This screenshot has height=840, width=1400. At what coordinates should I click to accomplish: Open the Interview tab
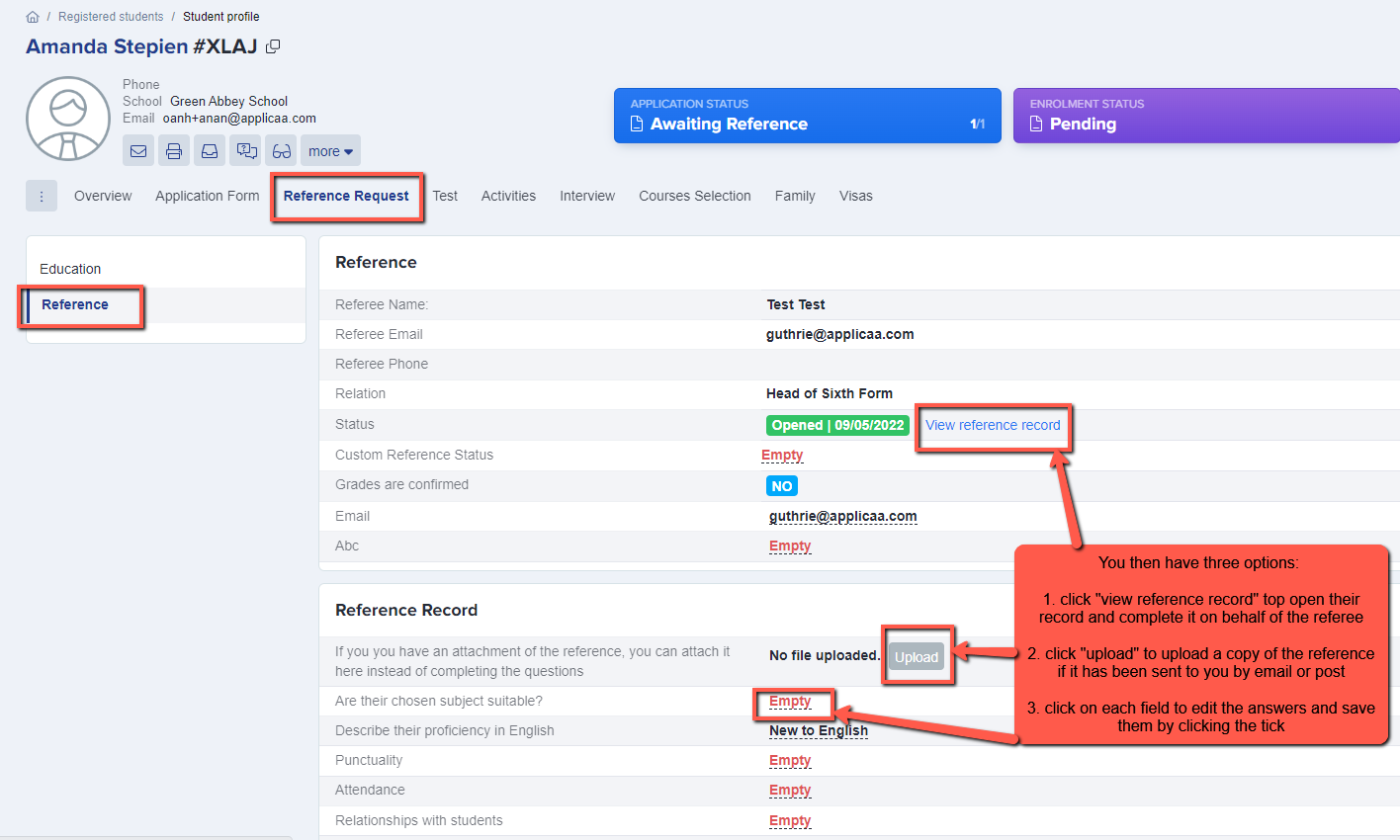point(587,196)
